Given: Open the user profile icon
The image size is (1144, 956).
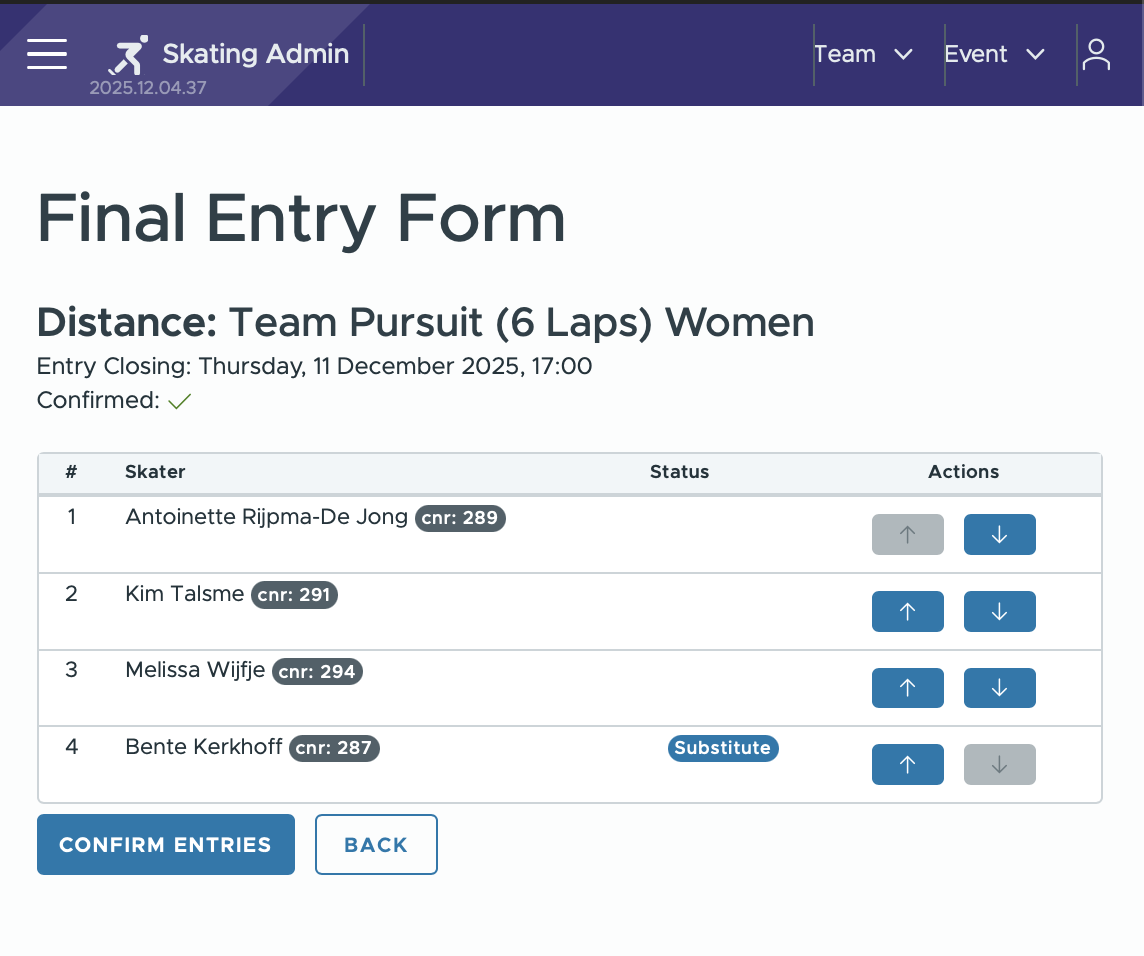Looking at the screenshot, I should [1096, 55].
